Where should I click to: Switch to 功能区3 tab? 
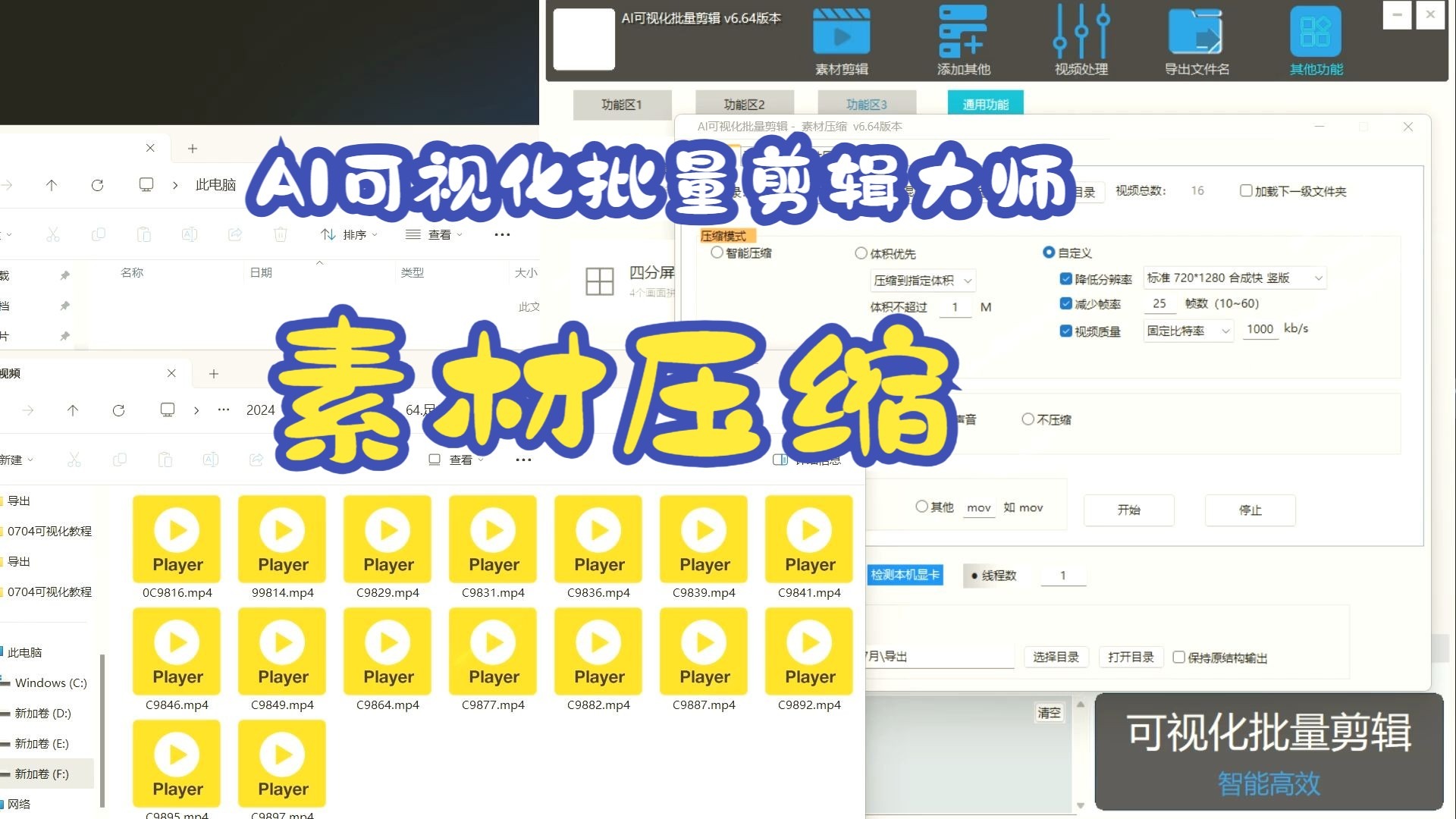click(x=867, y=105)
